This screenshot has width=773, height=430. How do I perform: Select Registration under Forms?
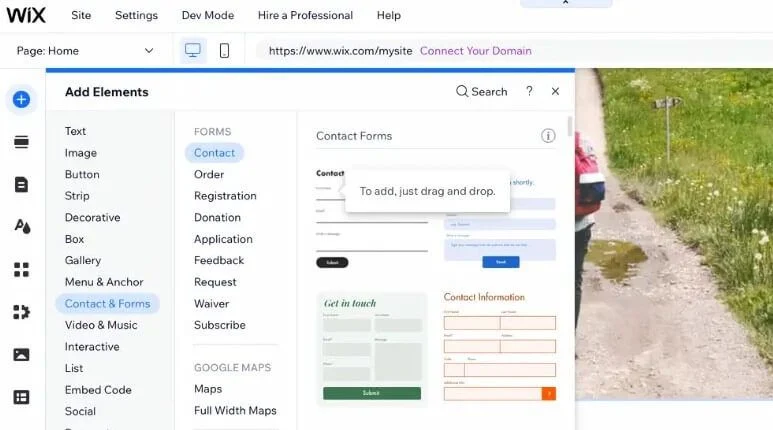(x=225, y=196)
